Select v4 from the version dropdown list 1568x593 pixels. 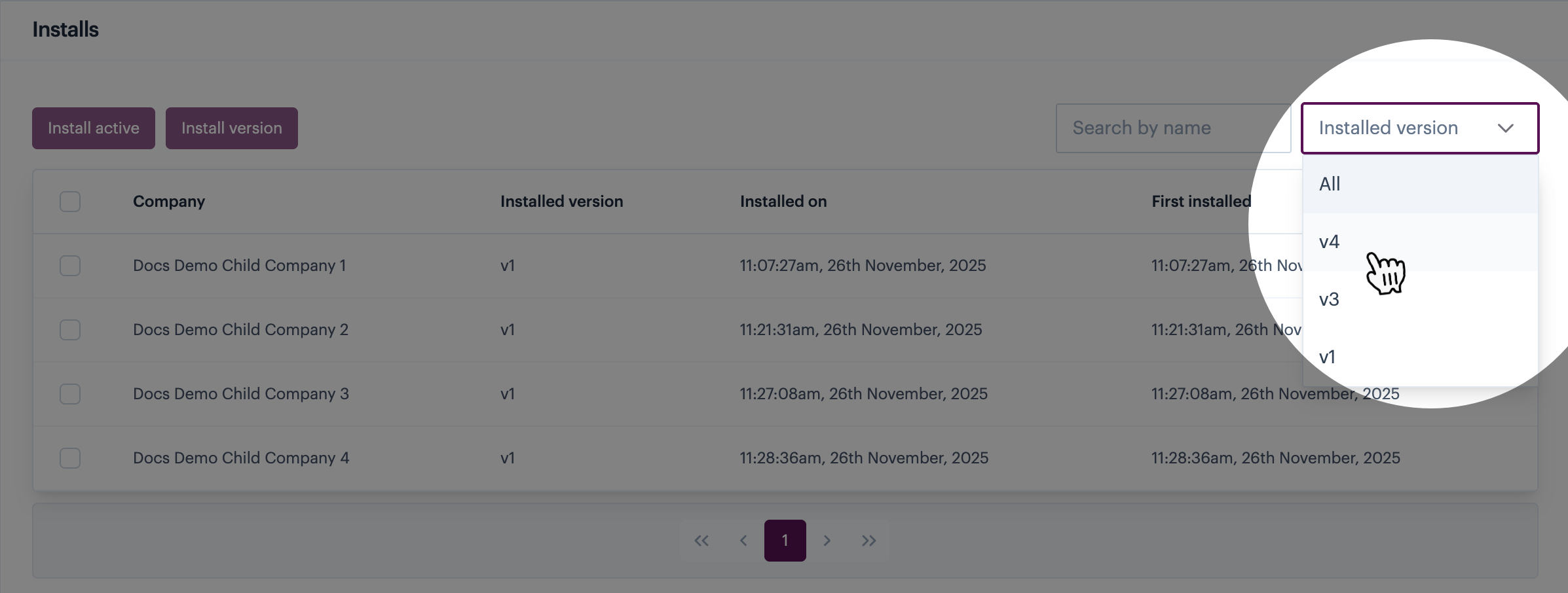click(x=1330, y=242)
